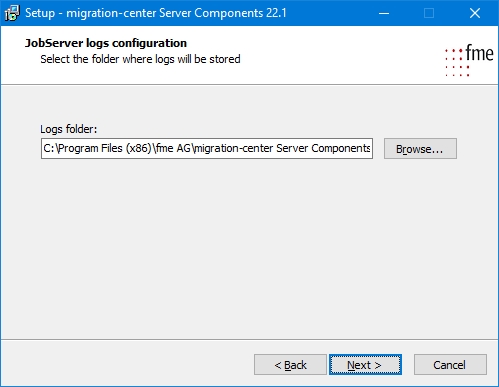The width and height of the screenshot is (499, 387).
Task: Click the setup installer icon in title bar
Action: 12,13
